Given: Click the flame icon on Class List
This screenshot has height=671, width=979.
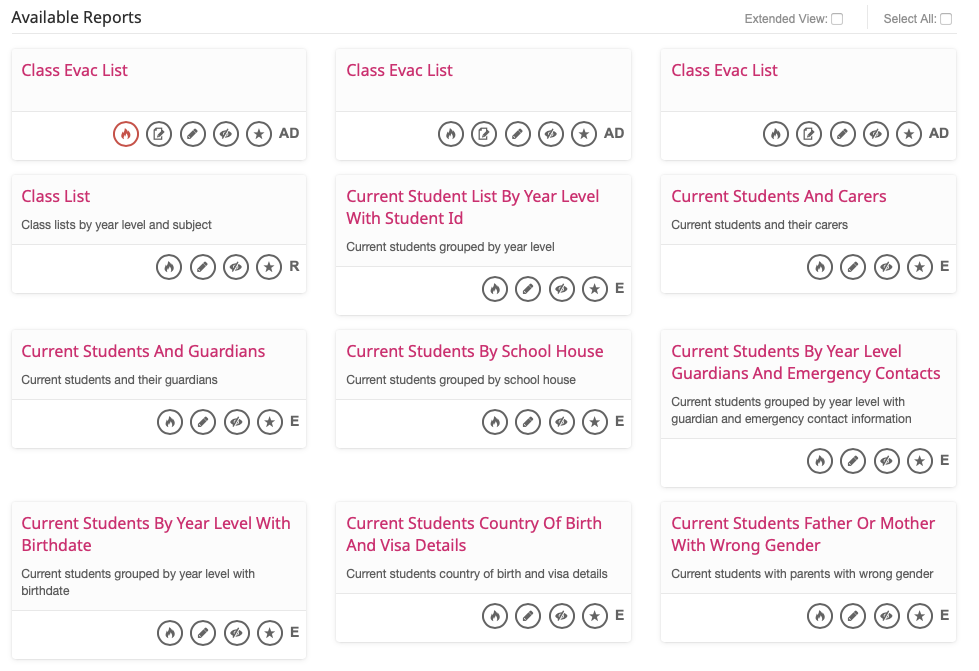Looking at the screenshot, I should coord(169,267).
